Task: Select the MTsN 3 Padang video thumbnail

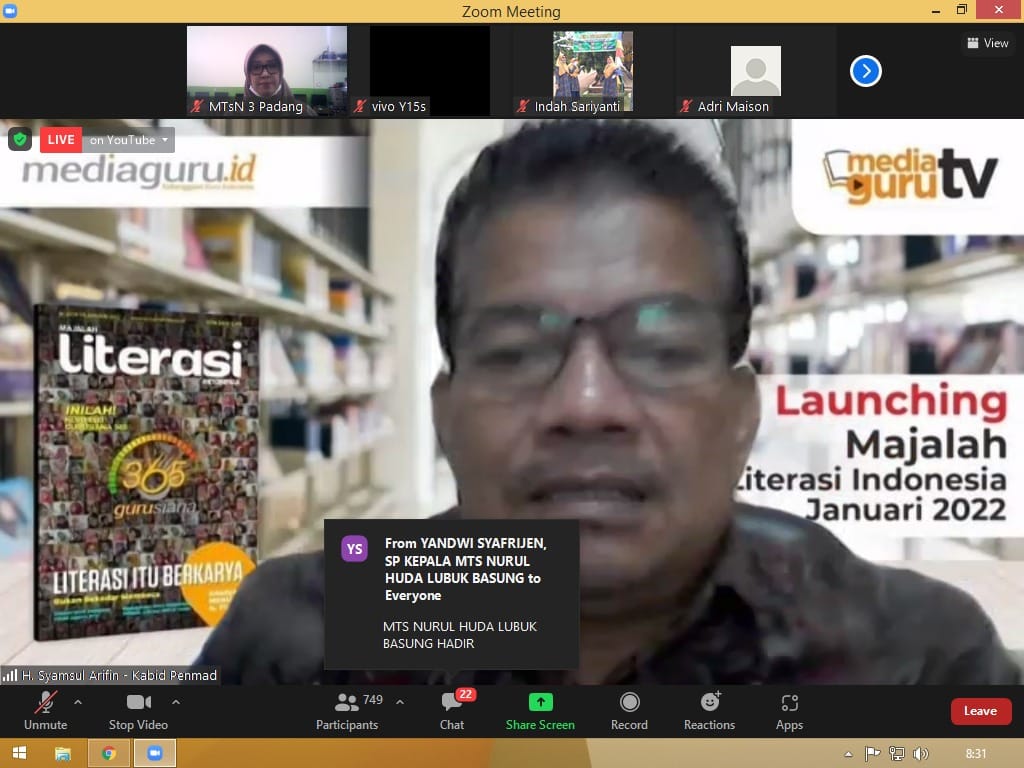Action: pyautogui.click(x=266, y=70)
